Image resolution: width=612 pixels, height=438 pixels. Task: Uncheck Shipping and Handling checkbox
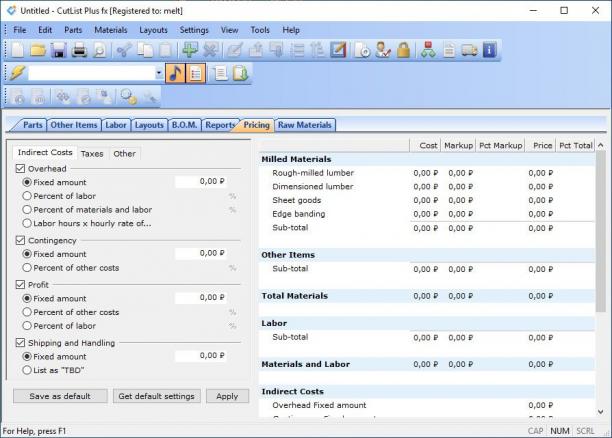point(20,343)
